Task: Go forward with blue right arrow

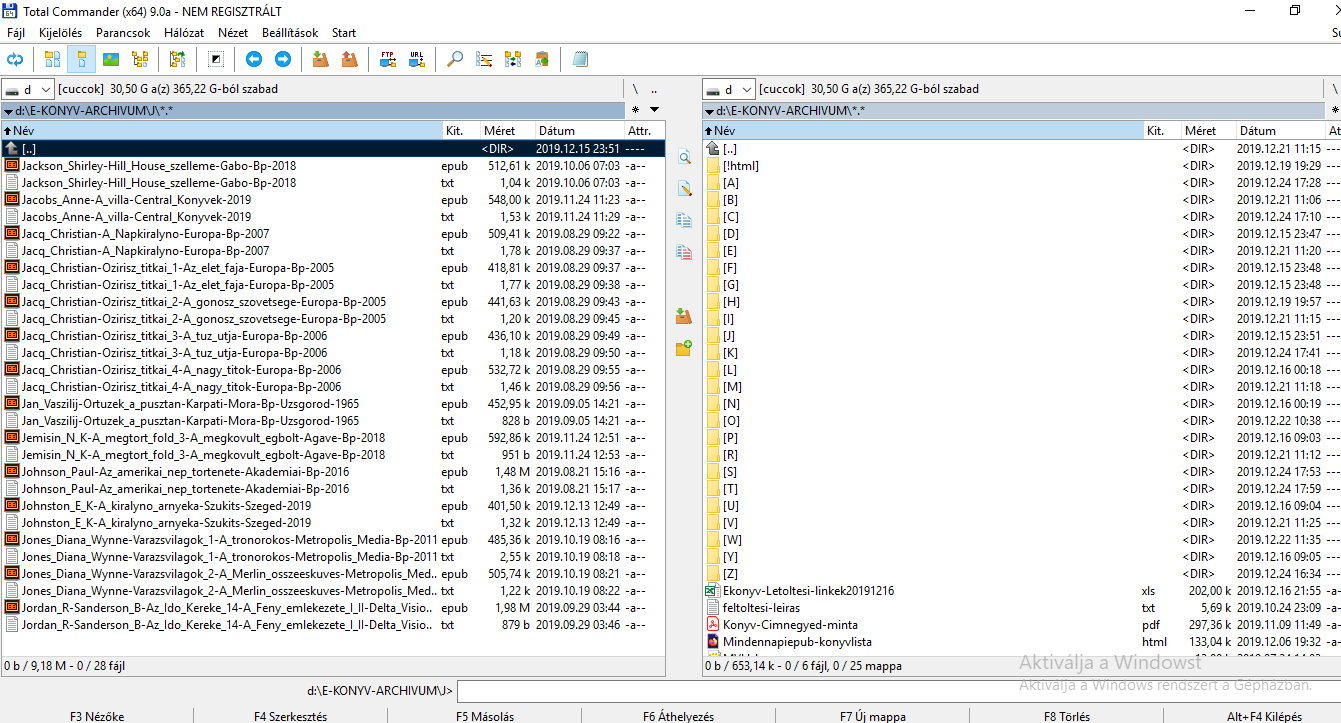Action: [x=283, y=59]
